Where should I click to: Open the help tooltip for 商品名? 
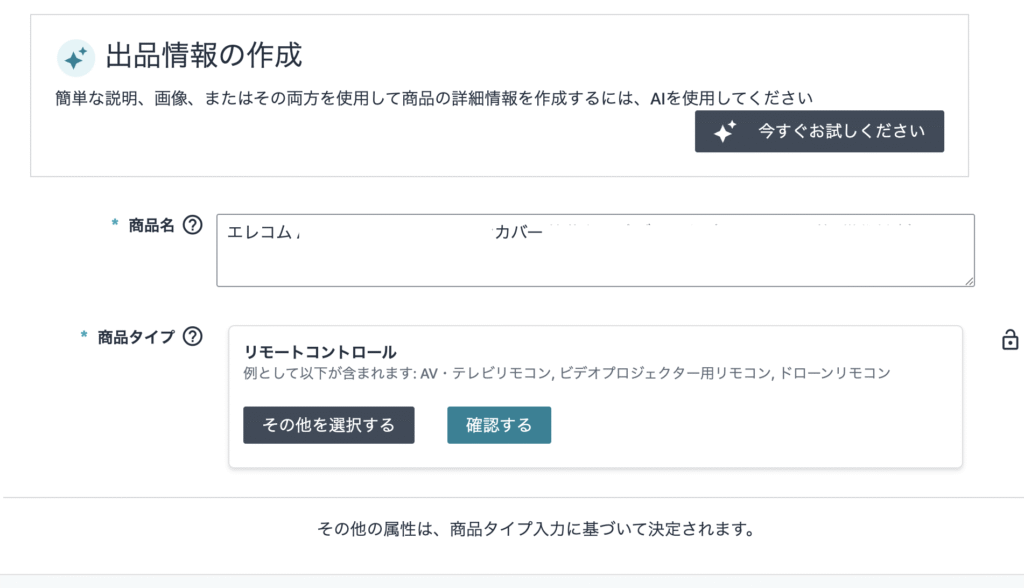[193, 225]
